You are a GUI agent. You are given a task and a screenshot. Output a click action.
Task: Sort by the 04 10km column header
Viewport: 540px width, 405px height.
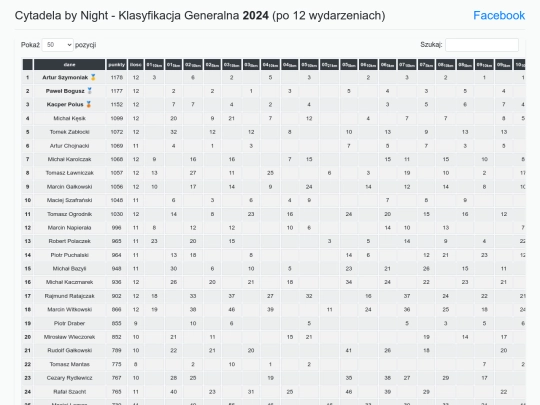270,65
